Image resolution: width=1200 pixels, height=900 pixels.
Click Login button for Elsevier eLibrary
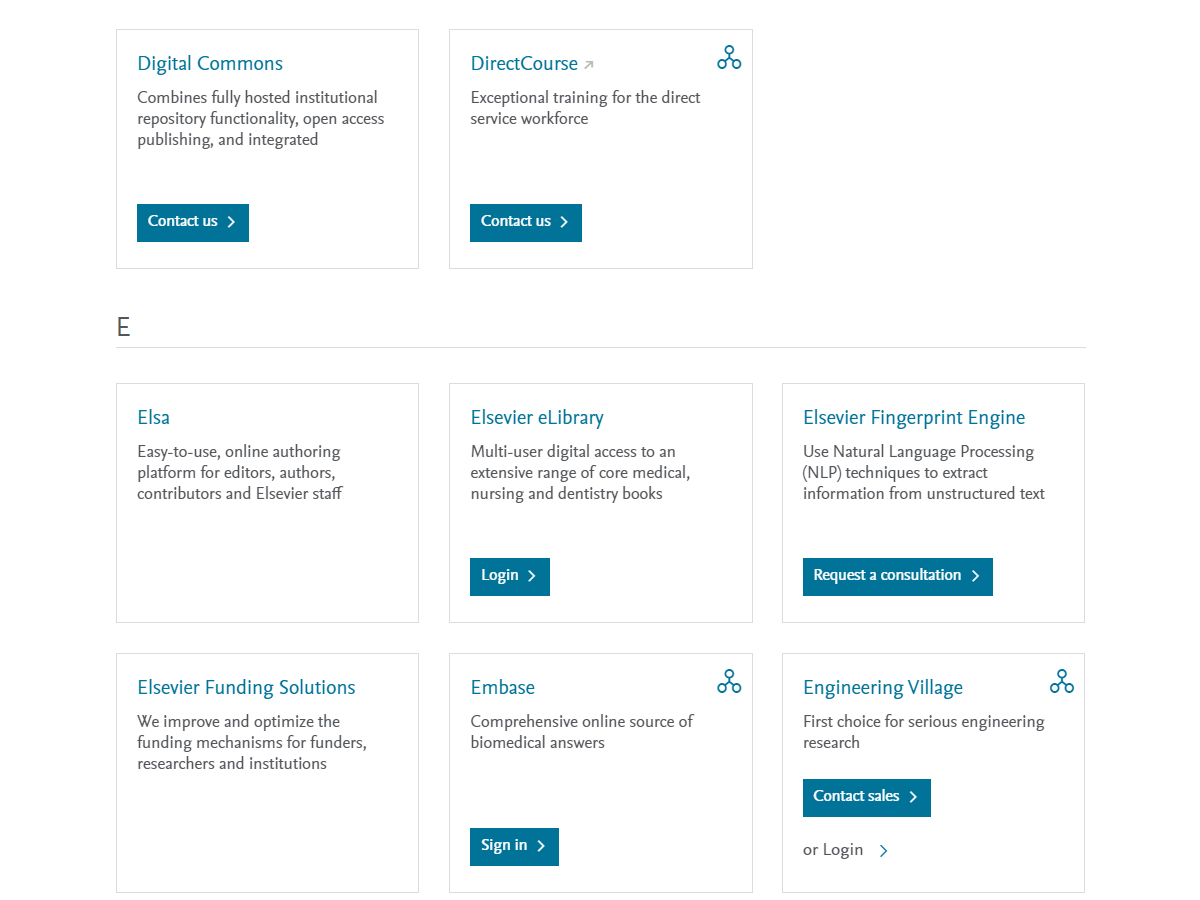pyautogui.click(x=509, y=576)
